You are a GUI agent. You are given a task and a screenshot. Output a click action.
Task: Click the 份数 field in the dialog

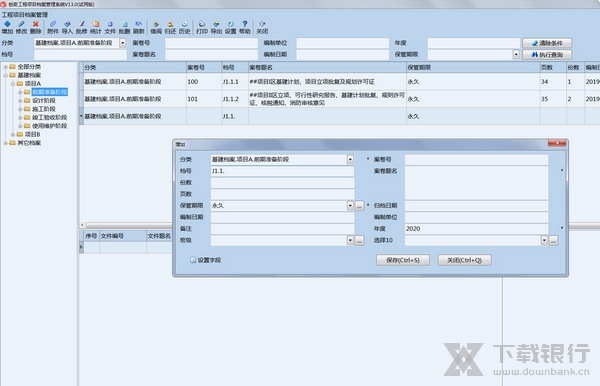[282, 183]
